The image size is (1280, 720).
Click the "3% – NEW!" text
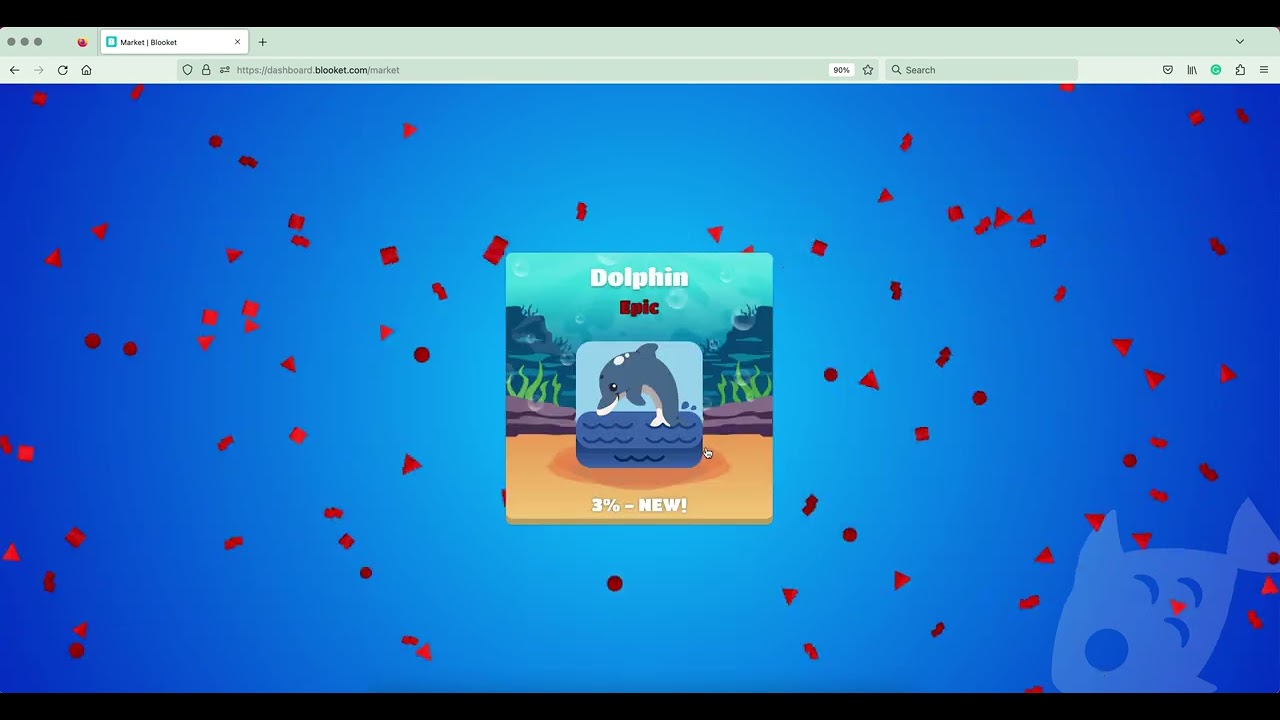639,505
